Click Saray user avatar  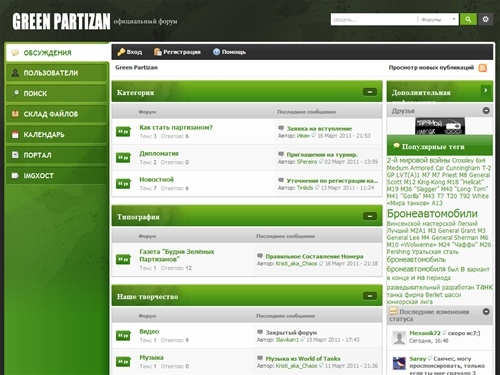coord(399,363)
